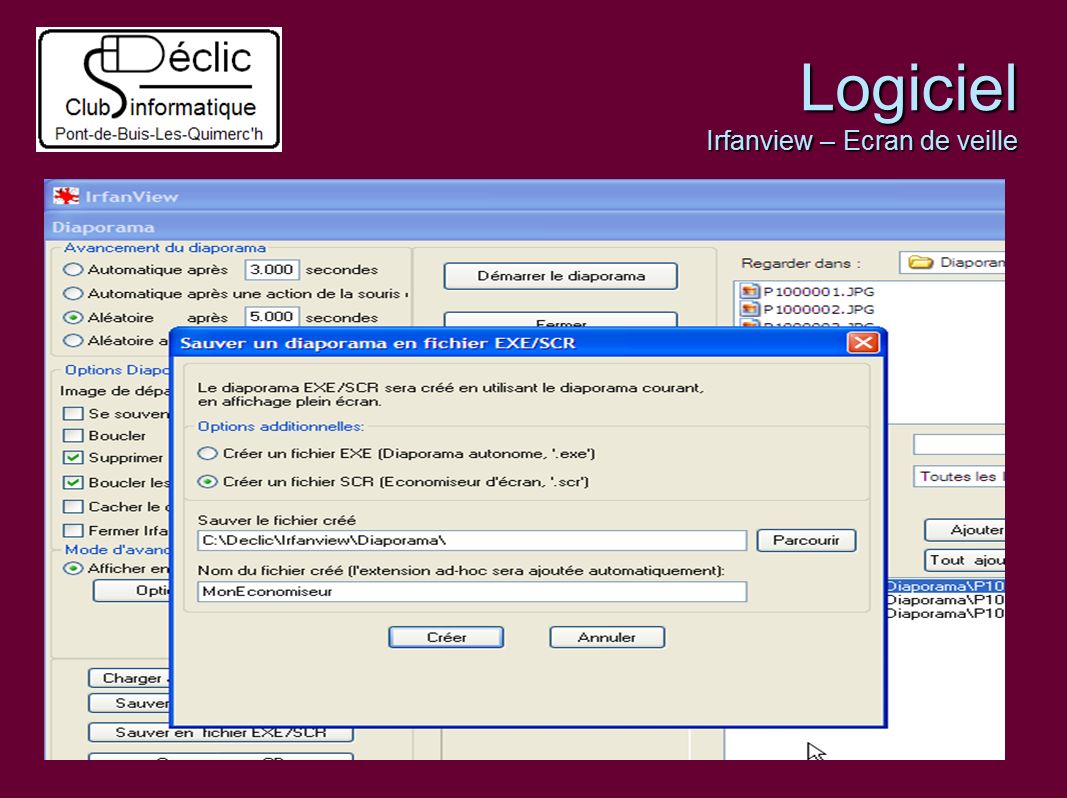Click the file name field above Toutes les
The height and width of the screenshot is (798, 1067).
click(x=959, y=444)
